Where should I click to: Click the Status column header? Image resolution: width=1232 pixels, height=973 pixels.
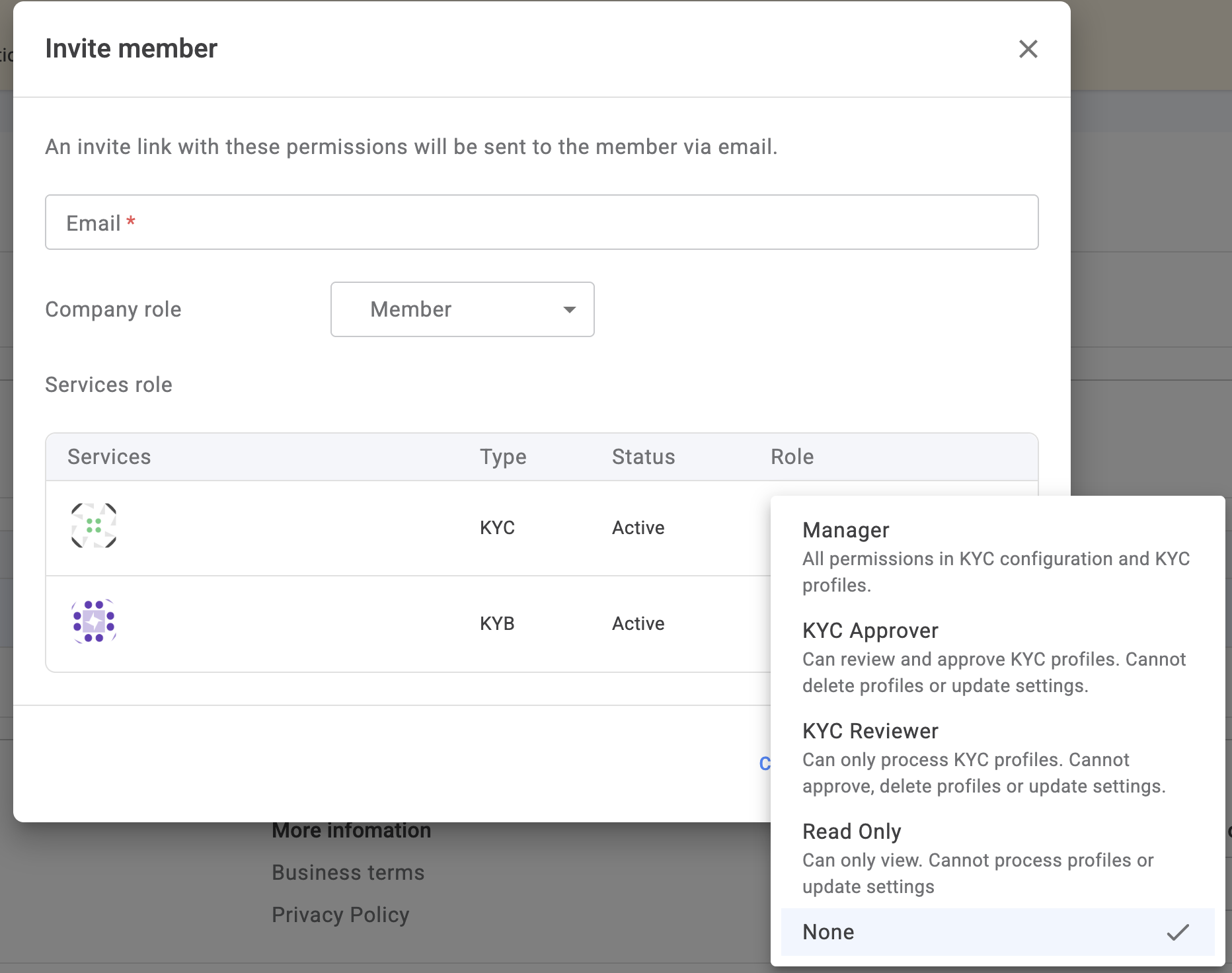643,457
